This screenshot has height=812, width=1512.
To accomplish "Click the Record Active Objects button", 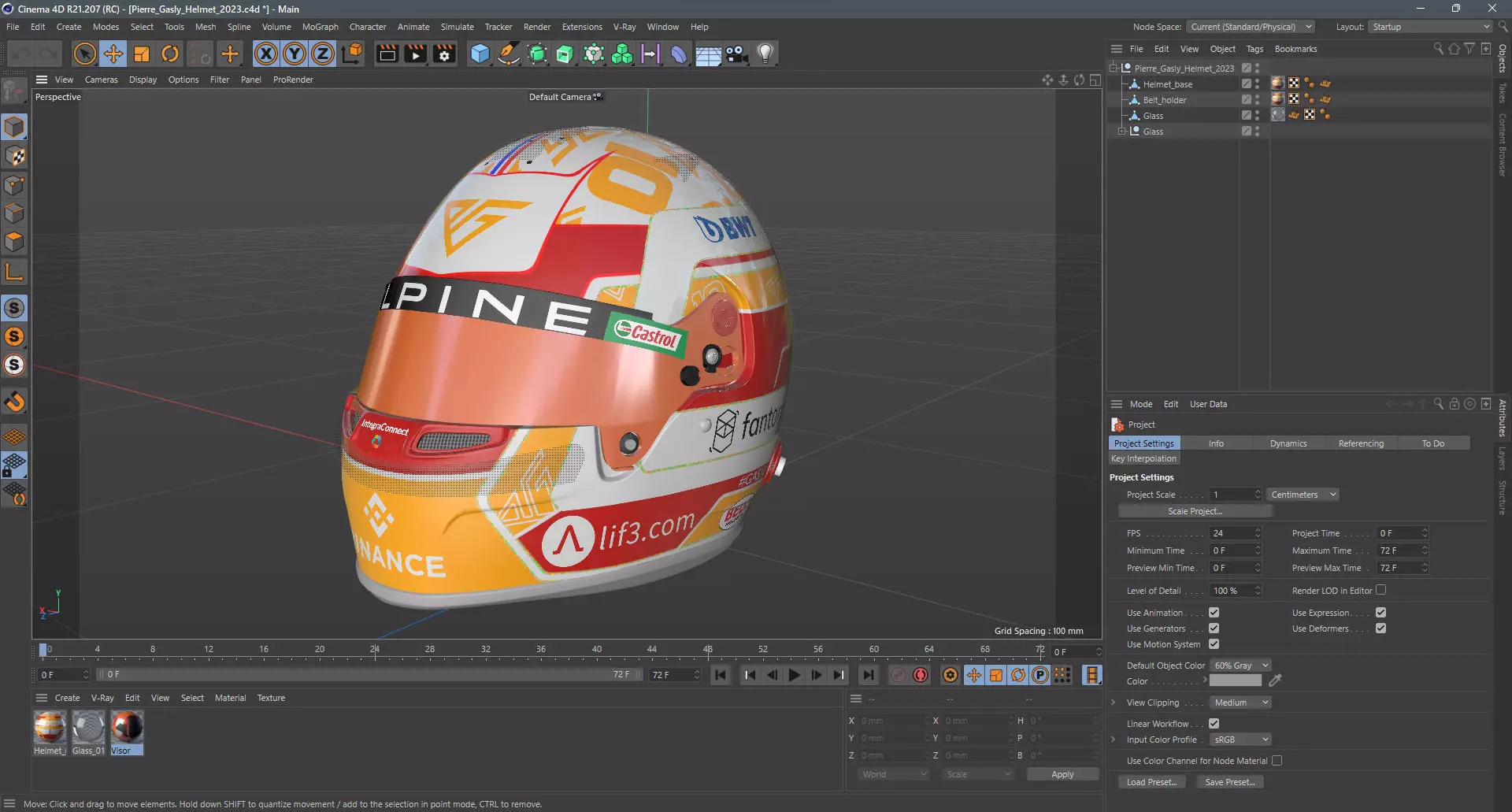I will tap(899, 675).
